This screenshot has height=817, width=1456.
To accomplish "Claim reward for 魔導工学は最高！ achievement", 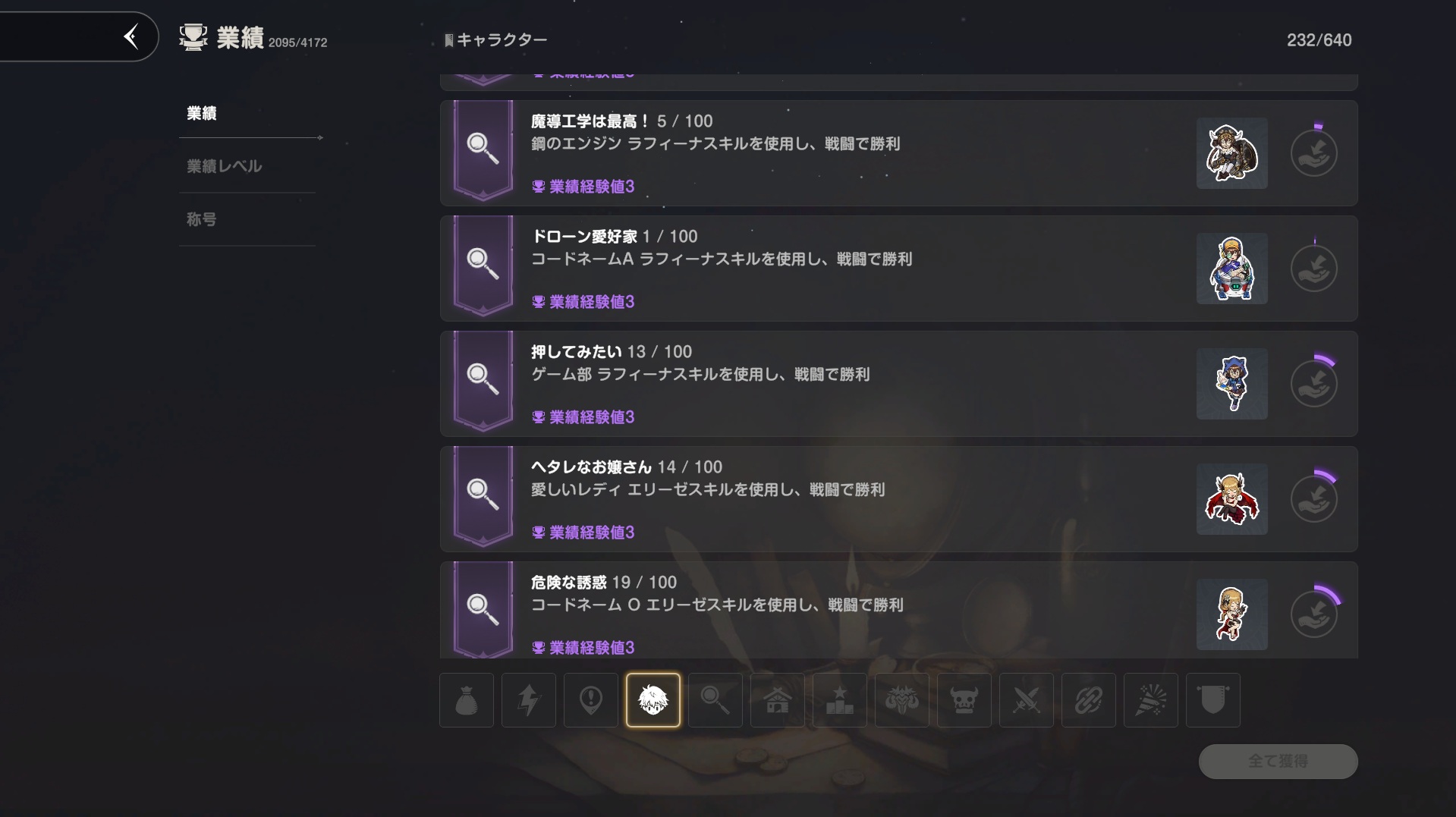I will (x=1314, y=153).
